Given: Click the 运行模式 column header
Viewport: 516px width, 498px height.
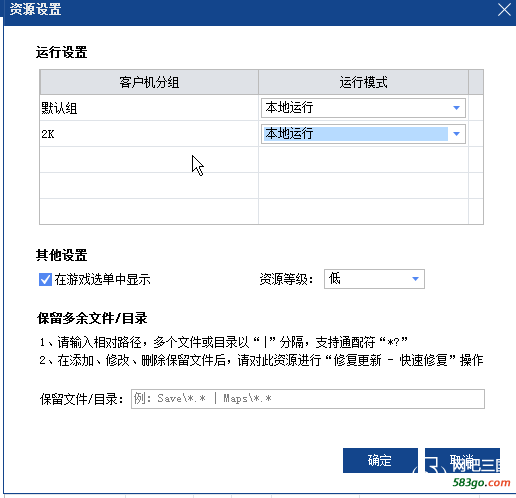Looking at the screenshot, I should point(363,82).
